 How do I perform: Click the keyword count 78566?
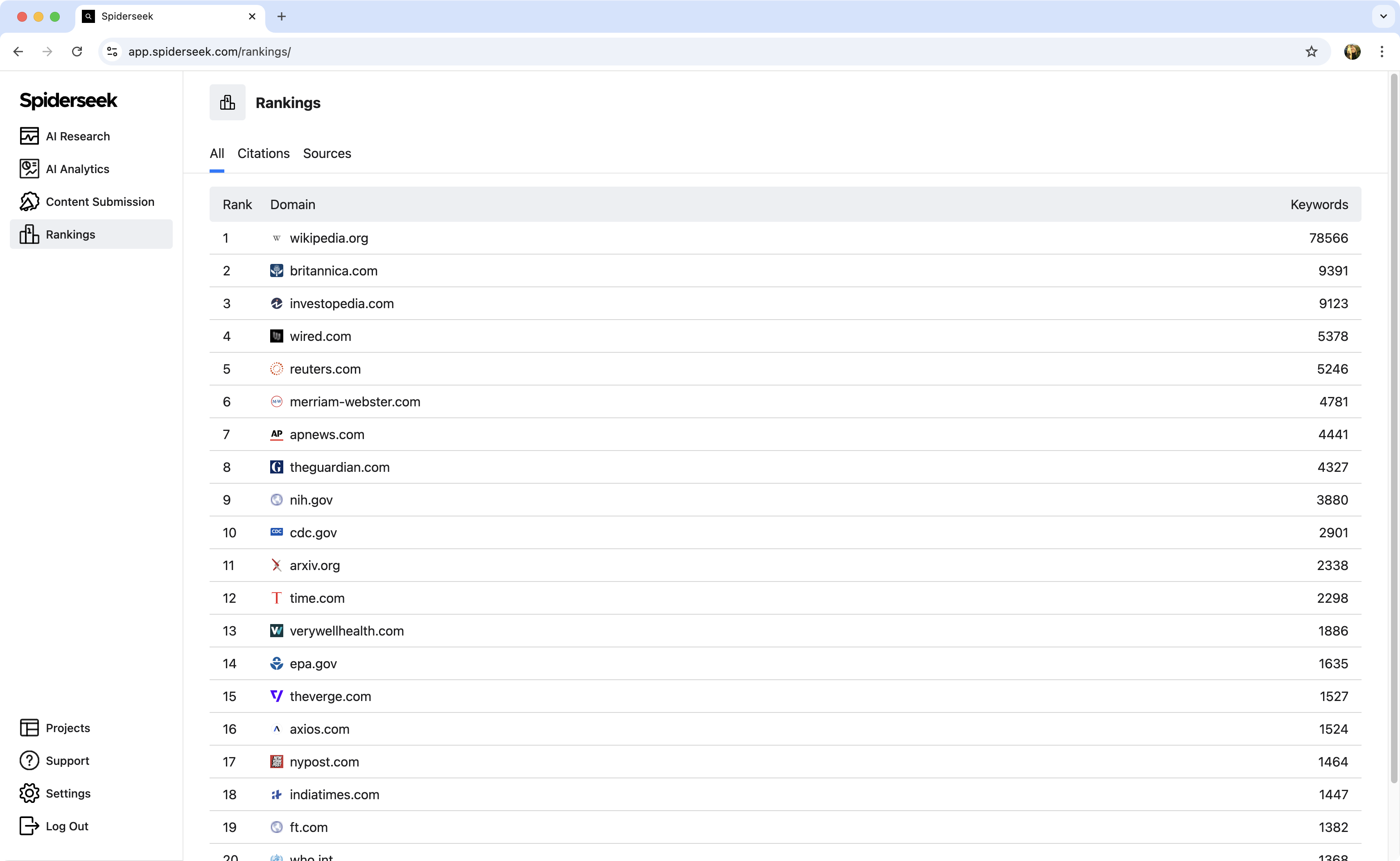[1328, 238]
